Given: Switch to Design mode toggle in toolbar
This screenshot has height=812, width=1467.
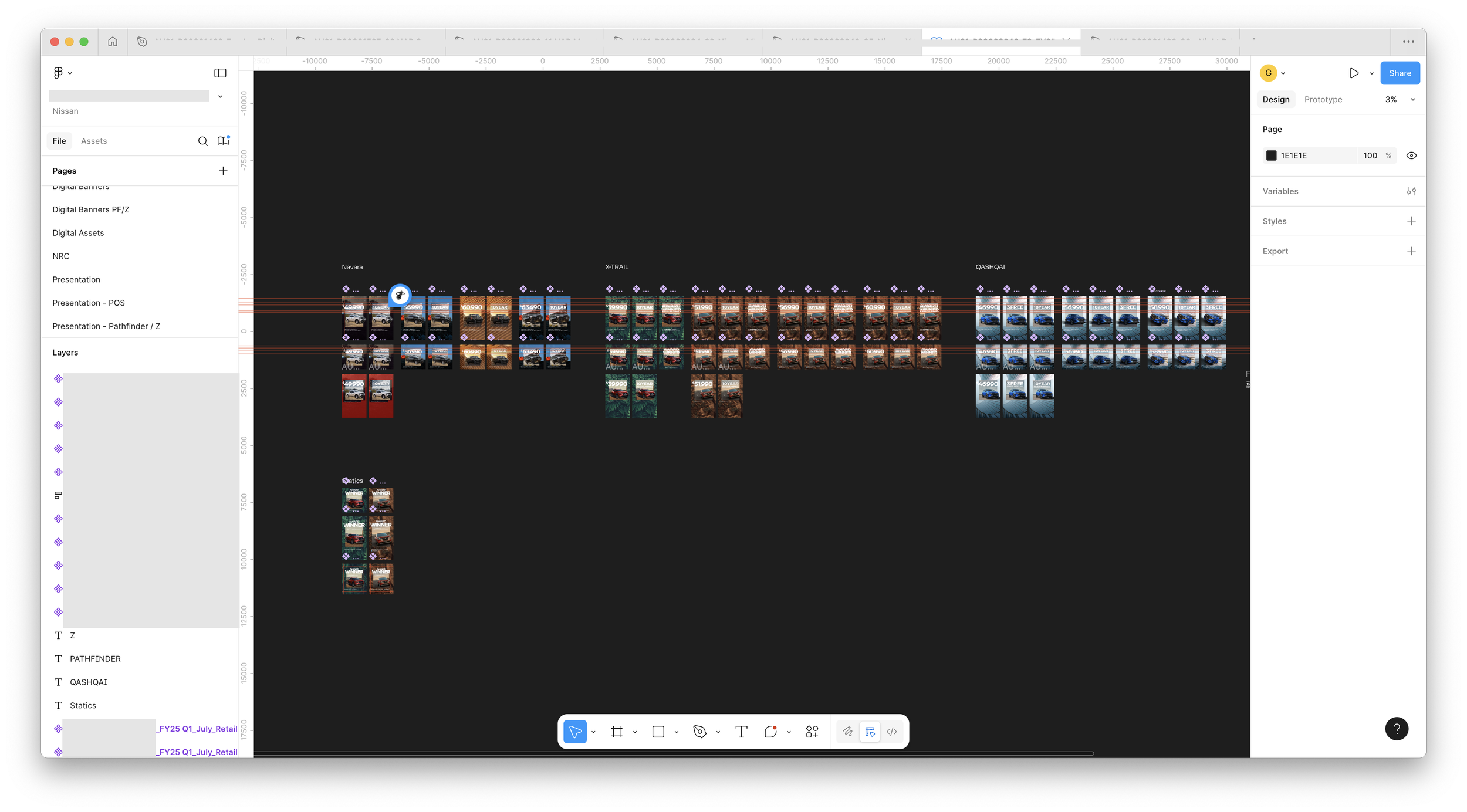Looking at the screenshot, I should [870, 732].
